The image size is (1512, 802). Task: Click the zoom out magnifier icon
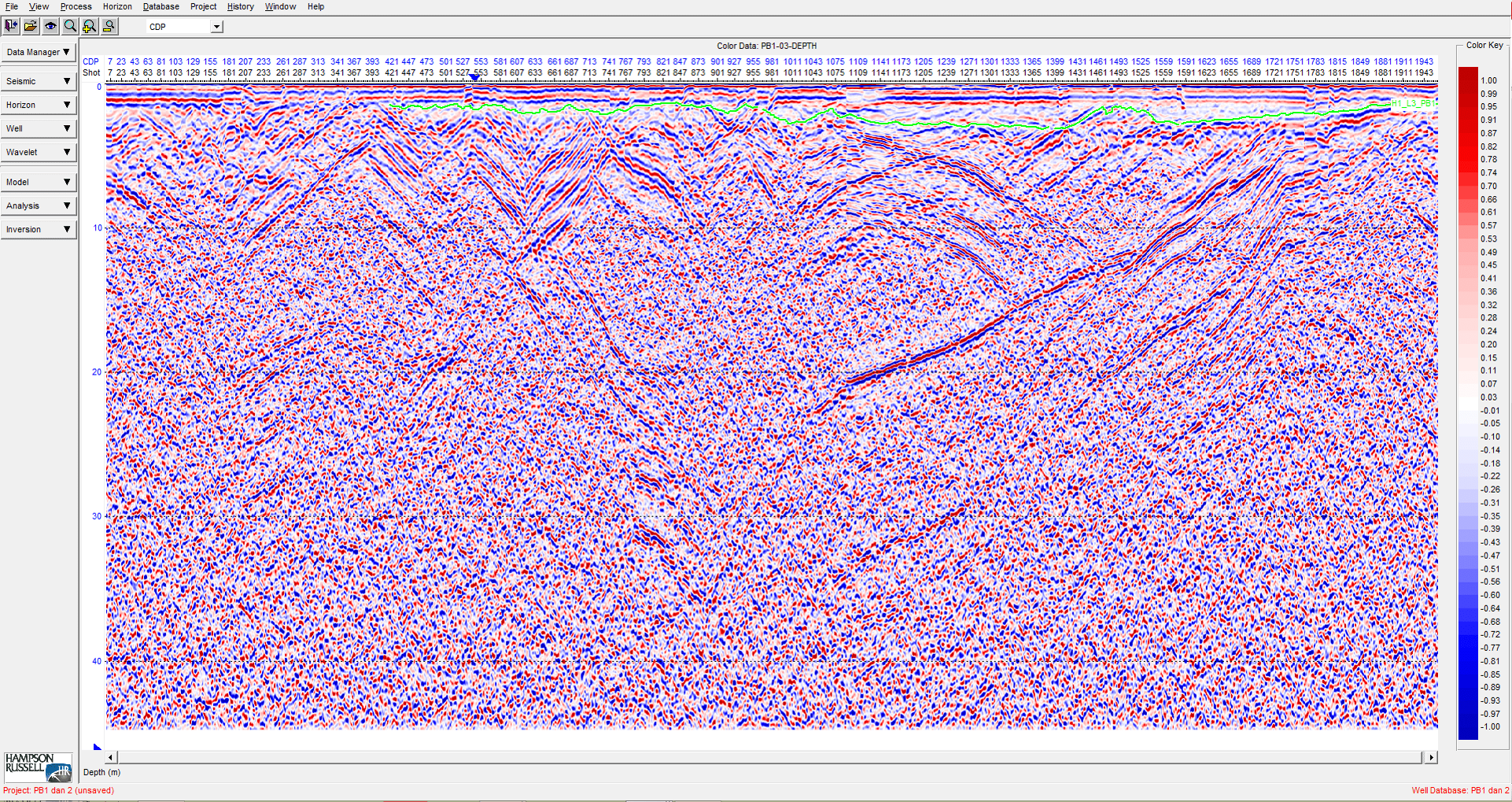109,26
